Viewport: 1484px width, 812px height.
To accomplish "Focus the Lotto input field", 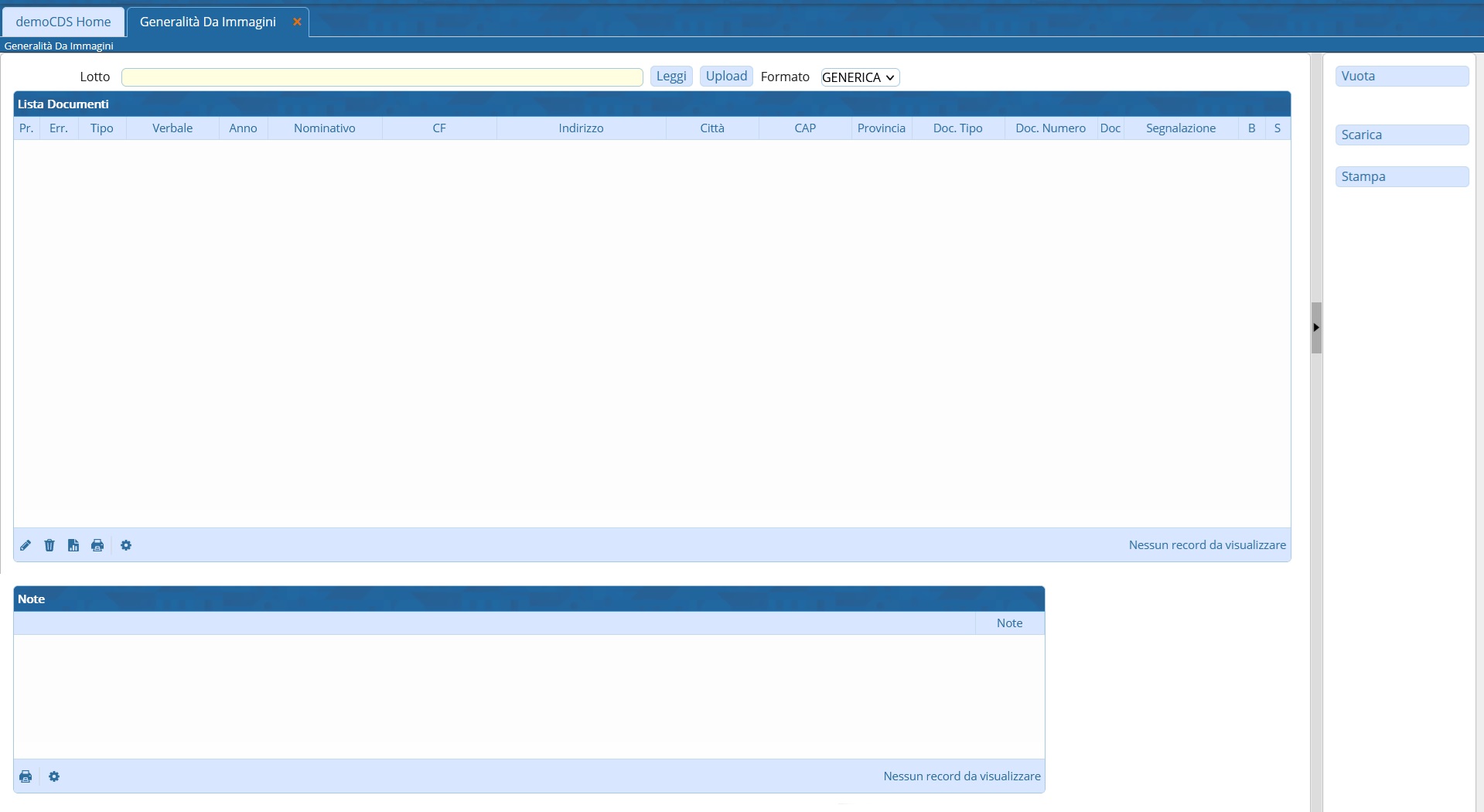I will point(382,77).
